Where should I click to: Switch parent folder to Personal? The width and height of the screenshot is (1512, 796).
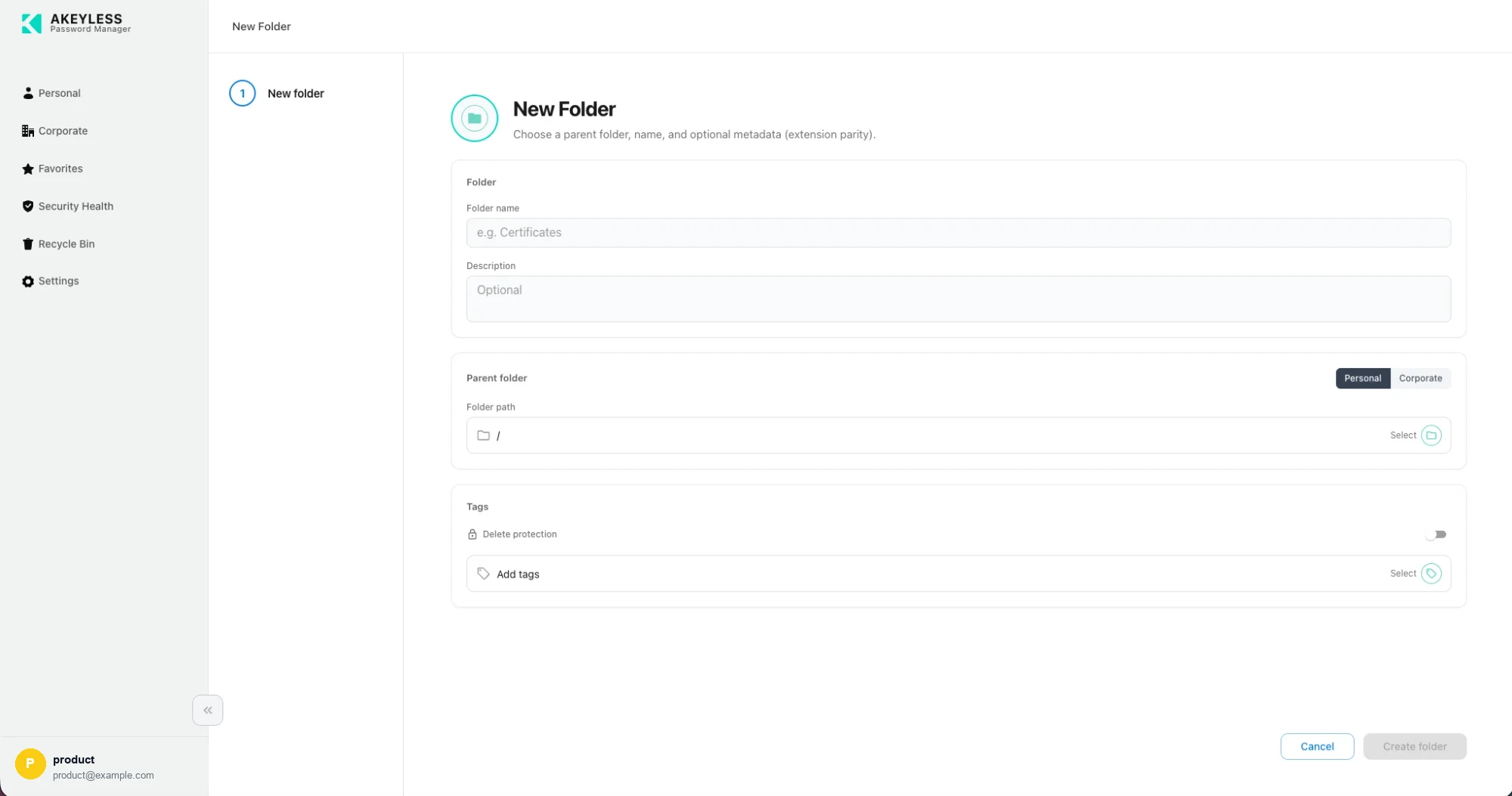pyautogui.click(x=1362, y=378)
